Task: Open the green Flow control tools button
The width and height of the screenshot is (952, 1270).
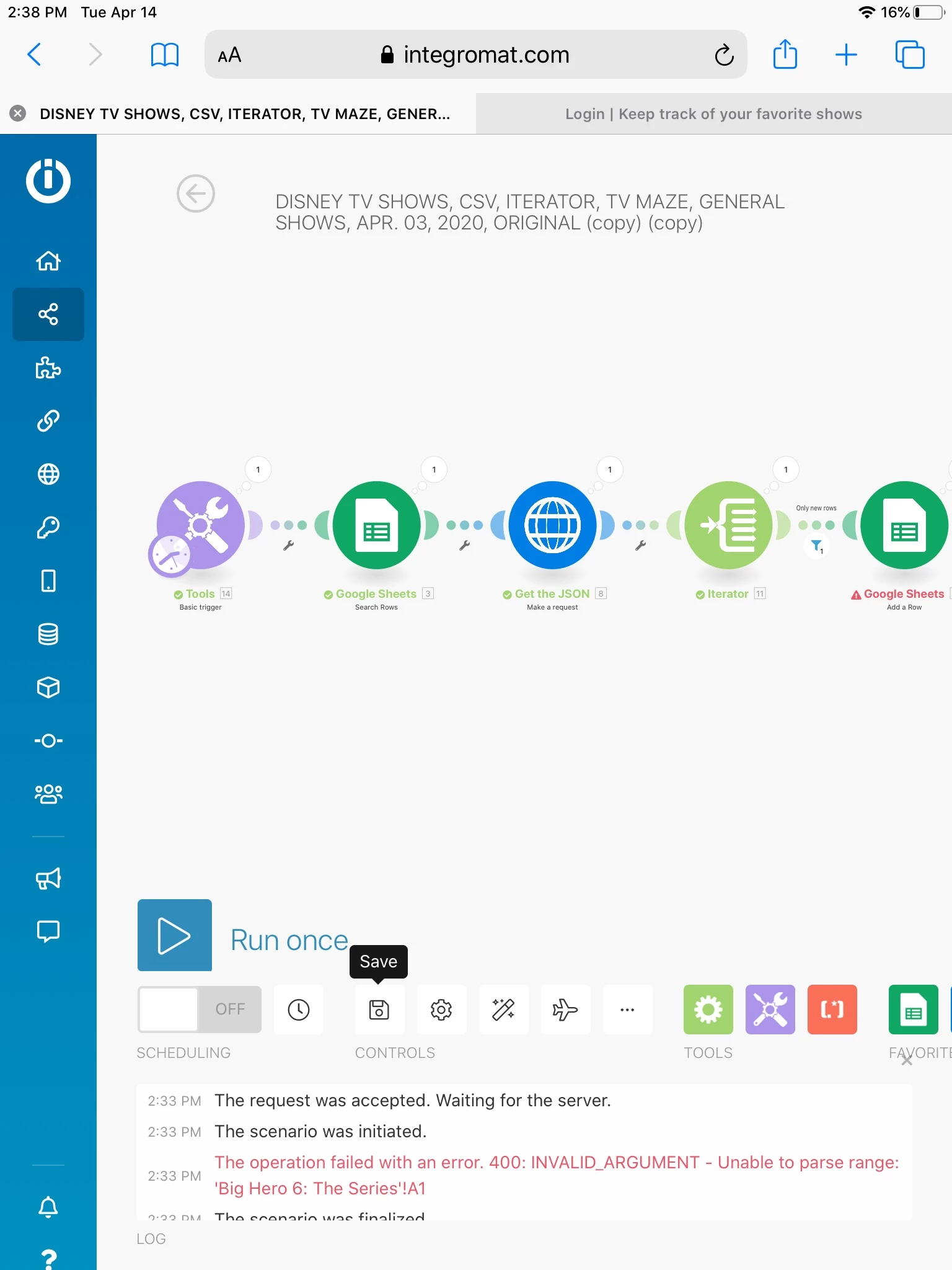Action: coord(708,1010)
